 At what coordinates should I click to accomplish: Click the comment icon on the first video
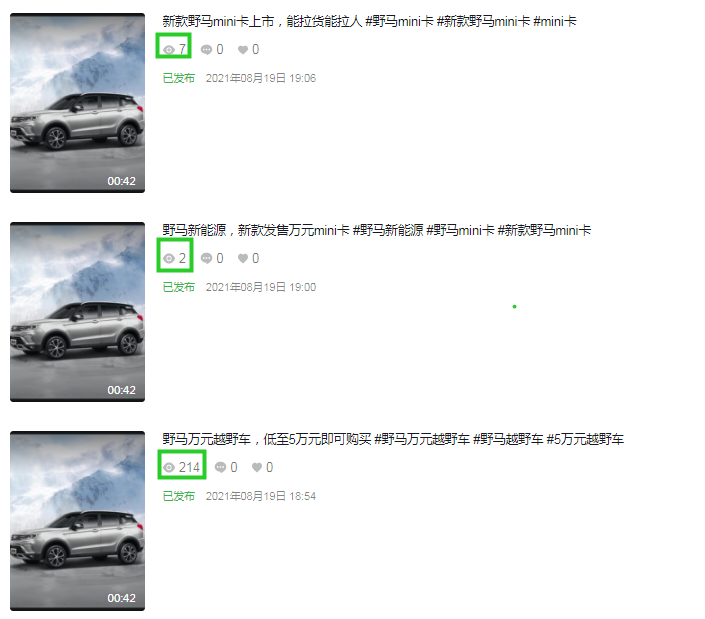click(x=206, y=49)
